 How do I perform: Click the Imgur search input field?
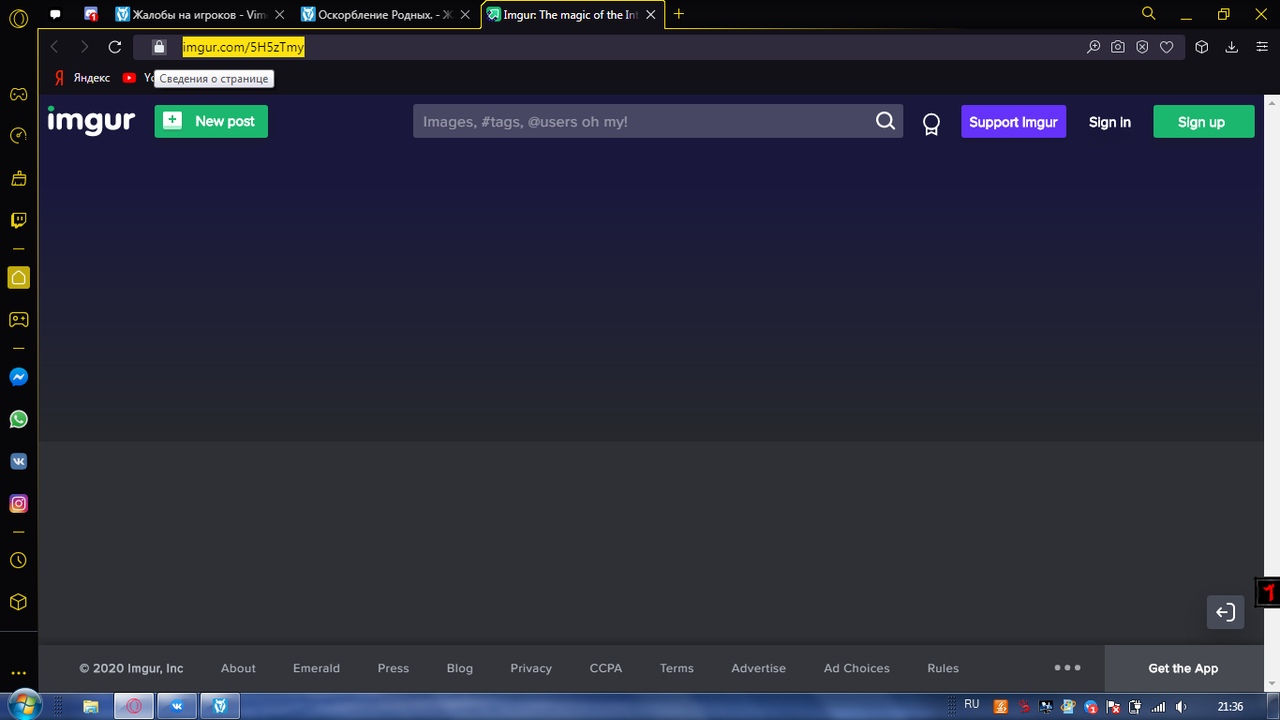[640, 121]
